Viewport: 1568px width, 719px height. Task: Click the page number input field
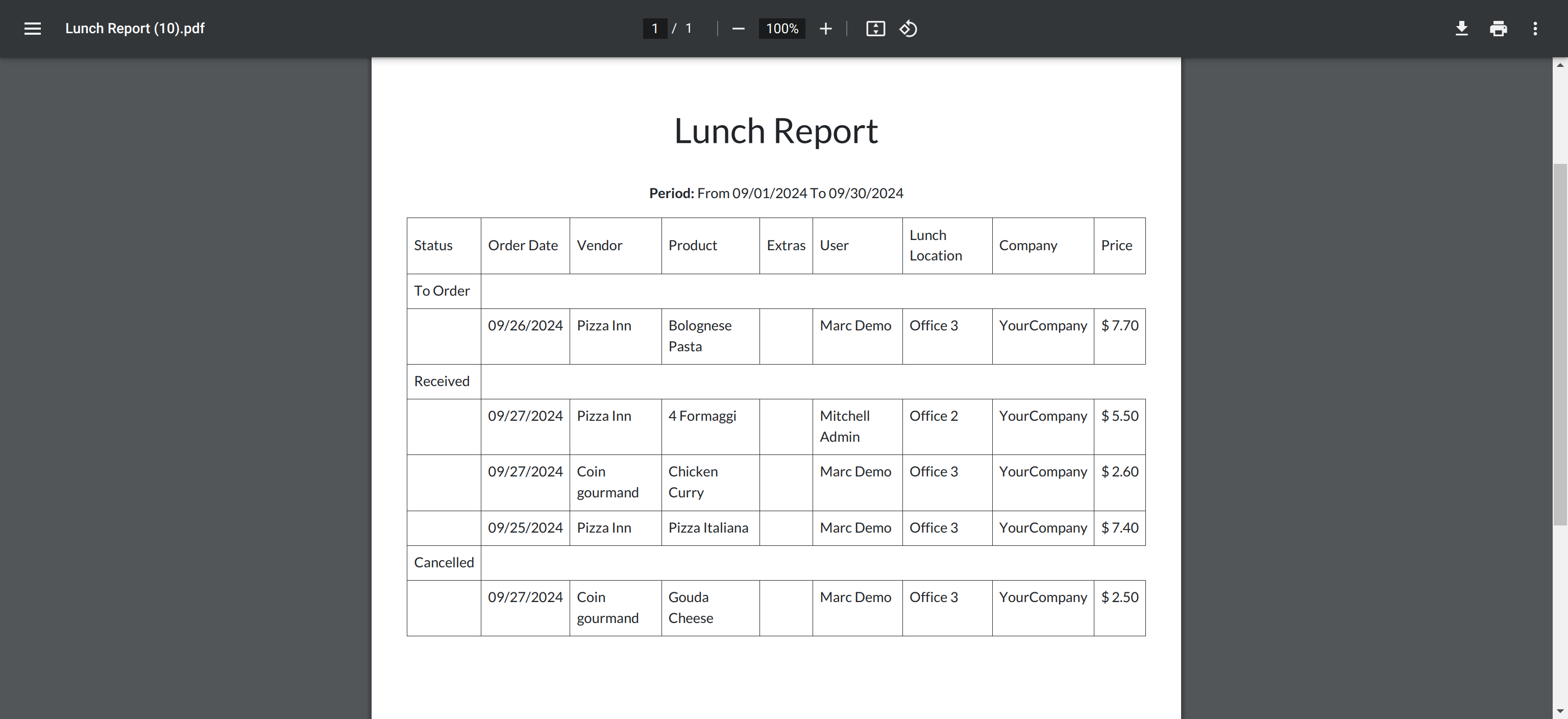coord(655,29)
